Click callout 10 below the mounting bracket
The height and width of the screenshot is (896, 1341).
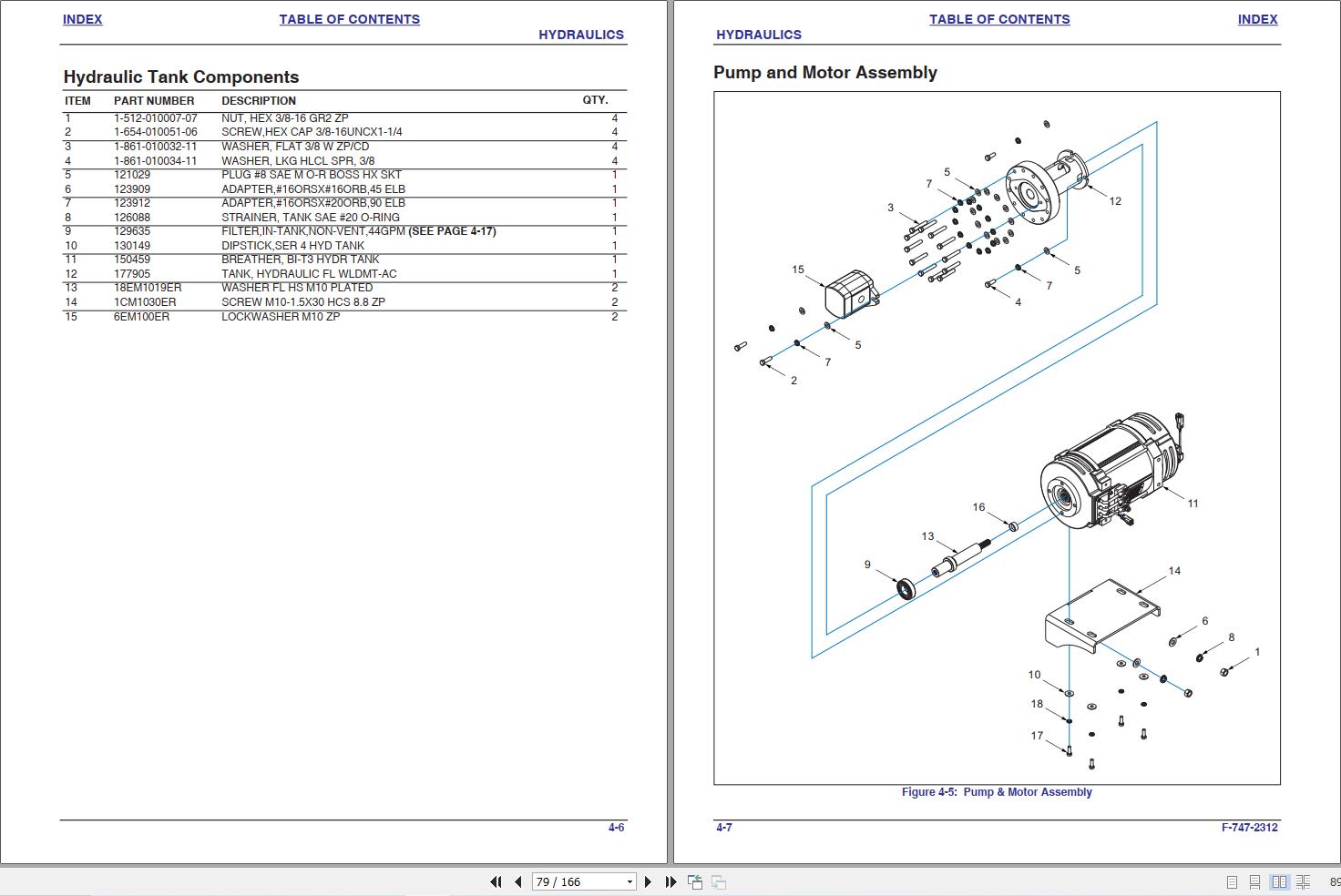1034,675
